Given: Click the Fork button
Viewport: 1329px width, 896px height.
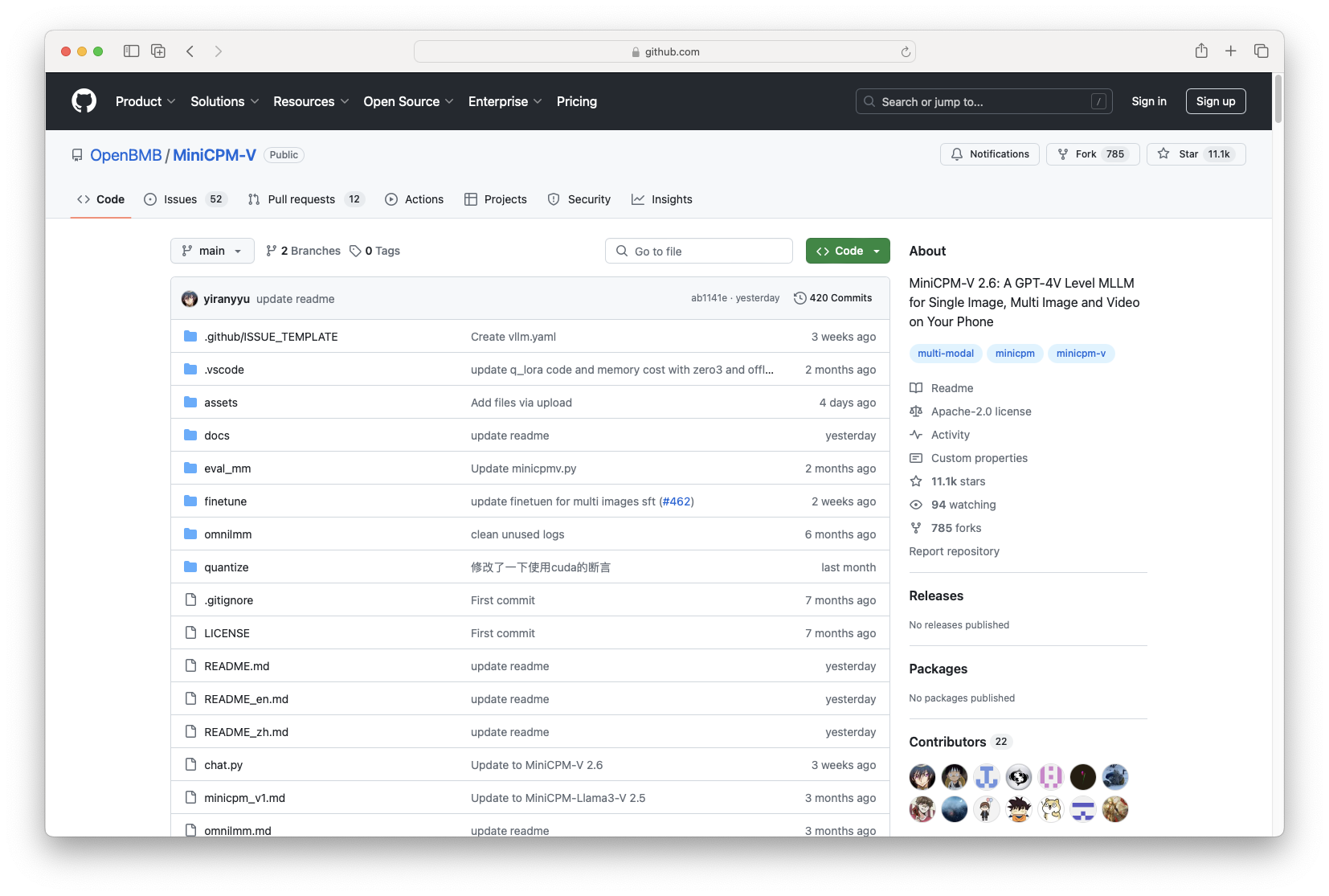Looking at the screenshot, I should 1093,154.
